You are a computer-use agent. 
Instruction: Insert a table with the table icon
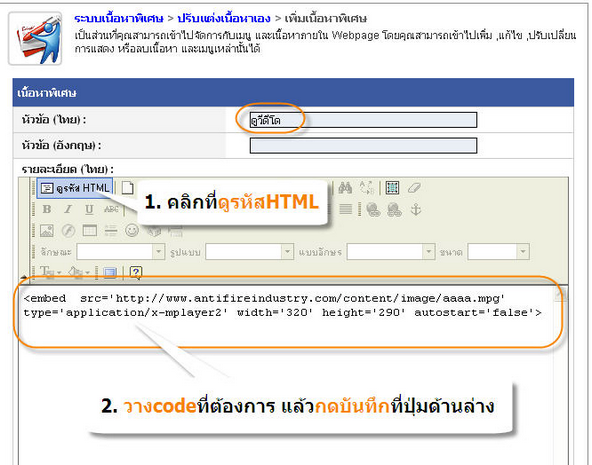click(89, 230)
